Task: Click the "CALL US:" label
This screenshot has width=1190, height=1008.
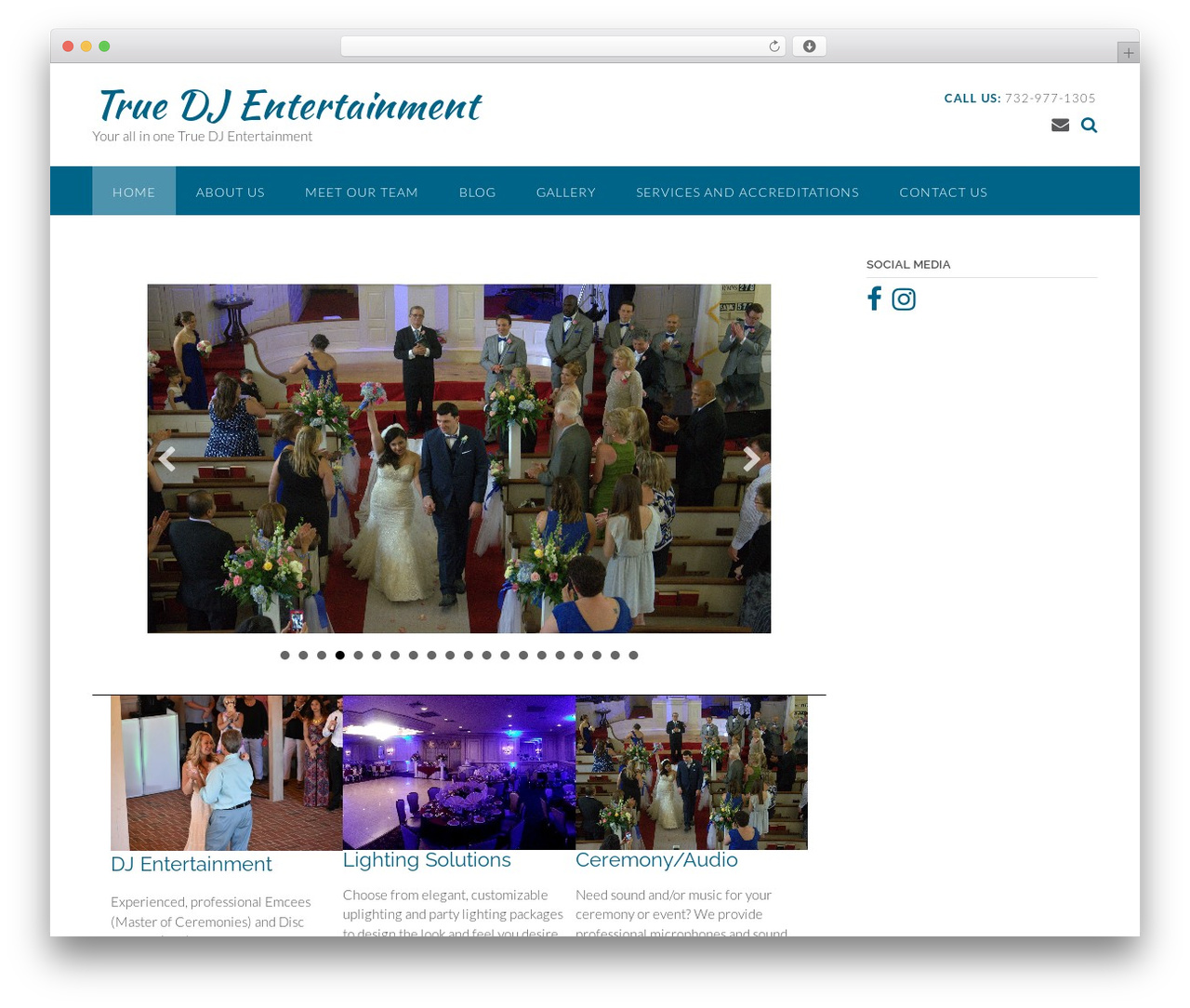Action: point(972,98)
